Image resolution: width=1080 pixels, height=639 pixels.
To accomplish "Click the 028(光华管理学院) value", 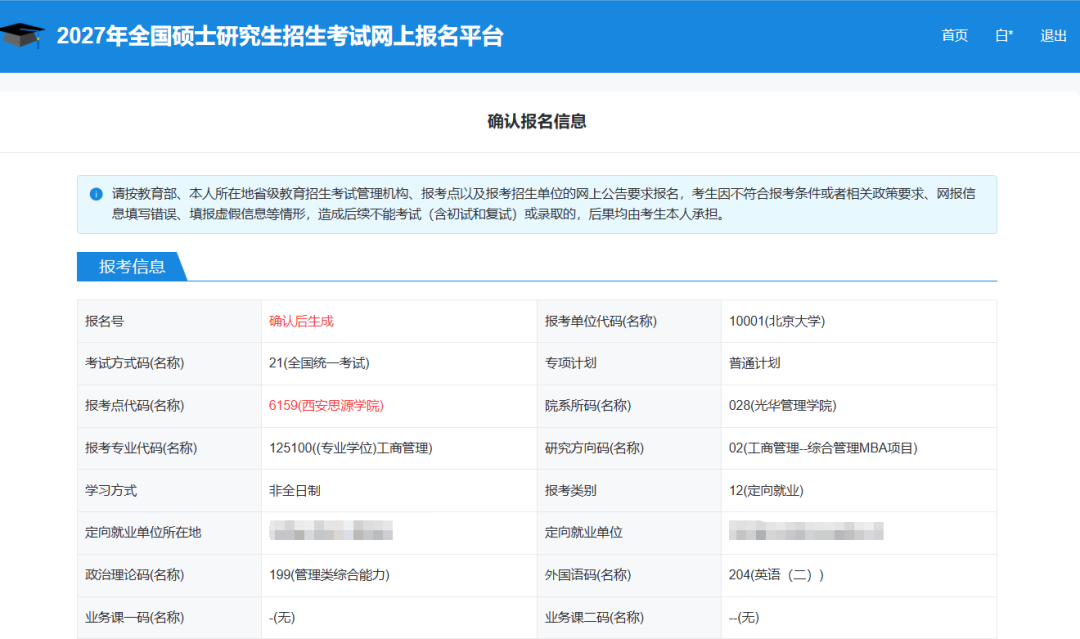I will [782, 406].
